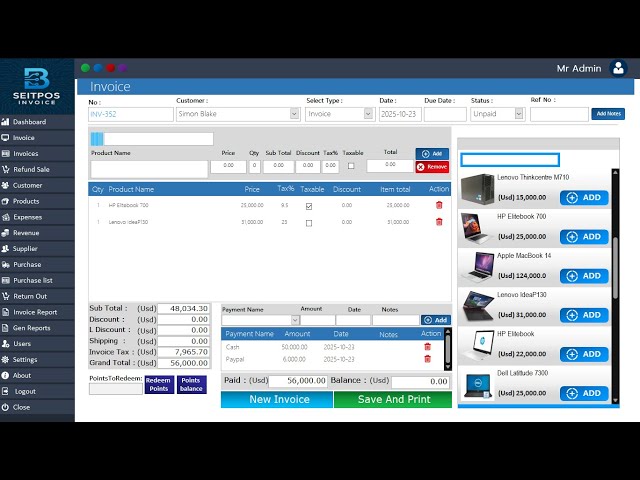Toggle Taxable checkbox in product entry row
Image resolution: width=640 pixels, height=480 pixels.
tap(351, 166)
